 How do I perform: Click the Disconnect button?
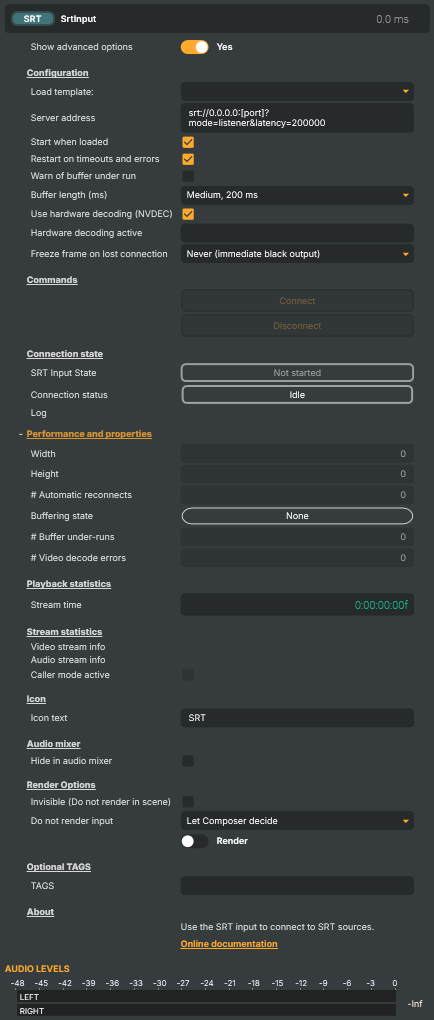tap(297, 326)
